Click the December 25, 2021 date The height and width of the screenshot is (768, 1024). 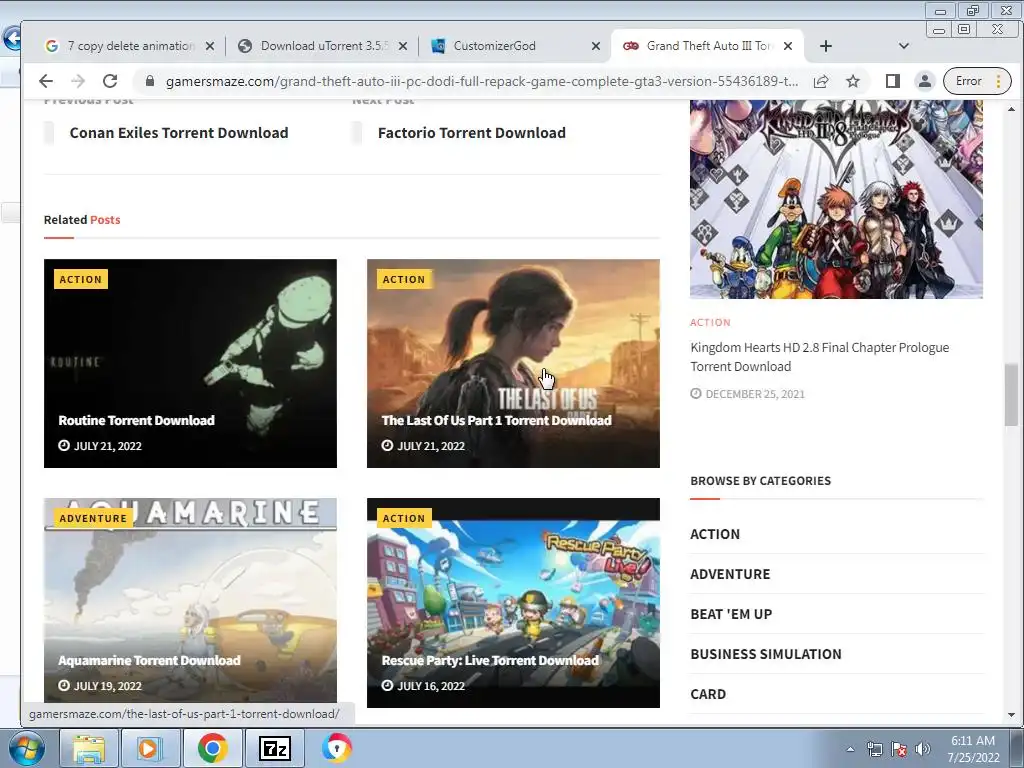pyautogui.click(x=755, y=394)
